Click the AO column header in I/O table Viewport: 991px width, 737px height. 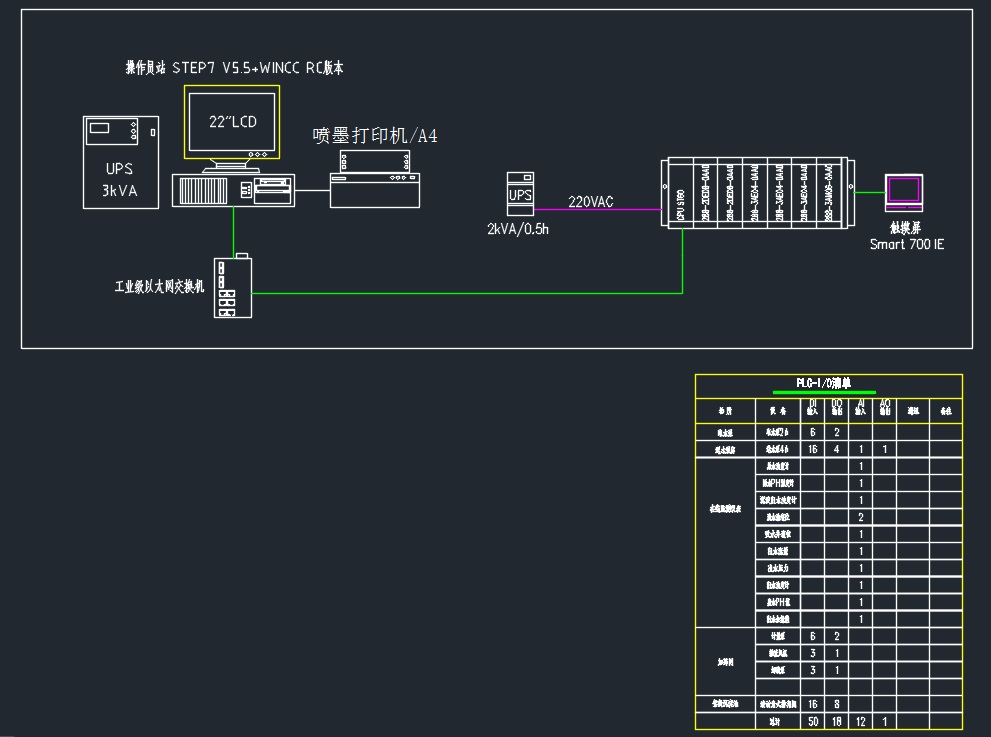coord(884,406)
